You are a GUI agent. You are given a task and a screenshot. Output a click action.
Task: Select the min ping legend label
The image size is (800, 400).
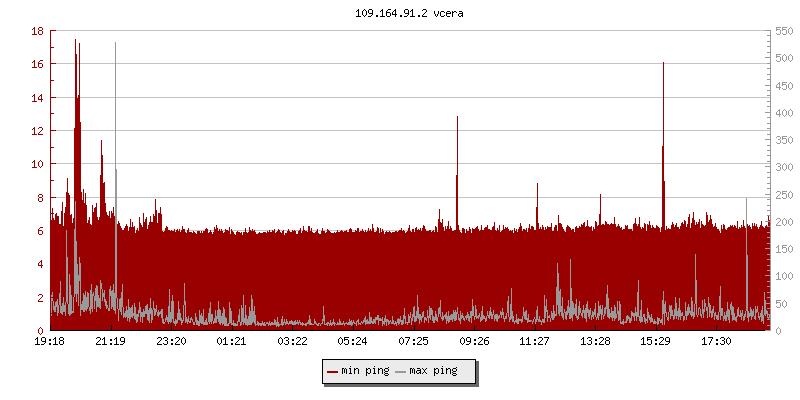tap(366, 371)
